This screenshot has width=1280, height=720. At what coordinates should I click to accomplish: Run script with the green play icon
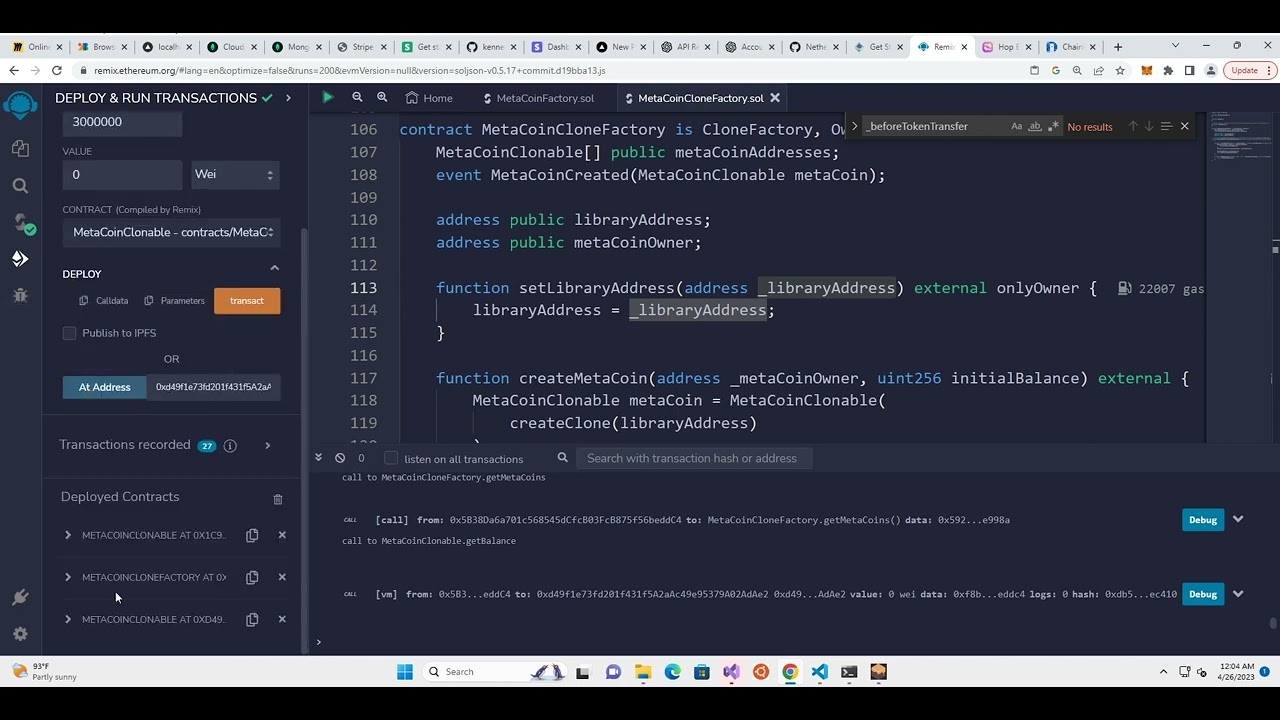(327, 97)
